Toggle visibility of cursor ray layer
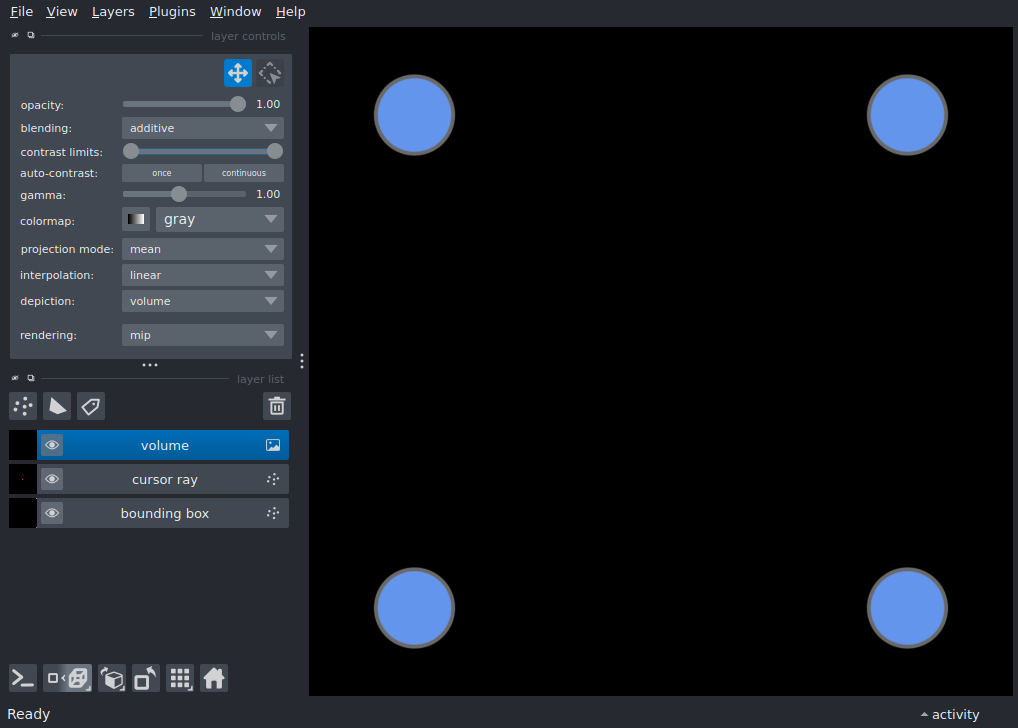Image resolution: width=1018 pixels, height=728 pixels. click(52, 480)
